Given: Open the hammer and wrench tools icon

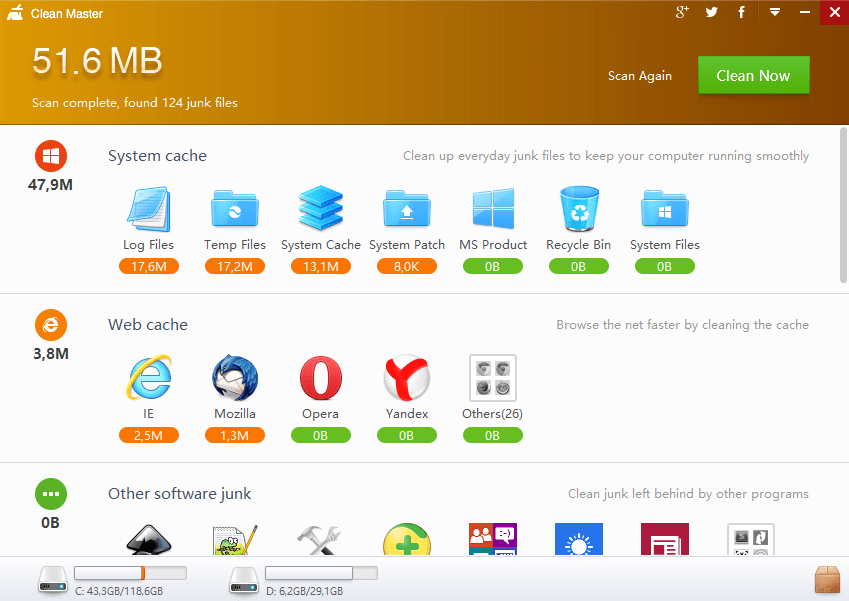Looking at the screenshot, I should pos(319,540).
